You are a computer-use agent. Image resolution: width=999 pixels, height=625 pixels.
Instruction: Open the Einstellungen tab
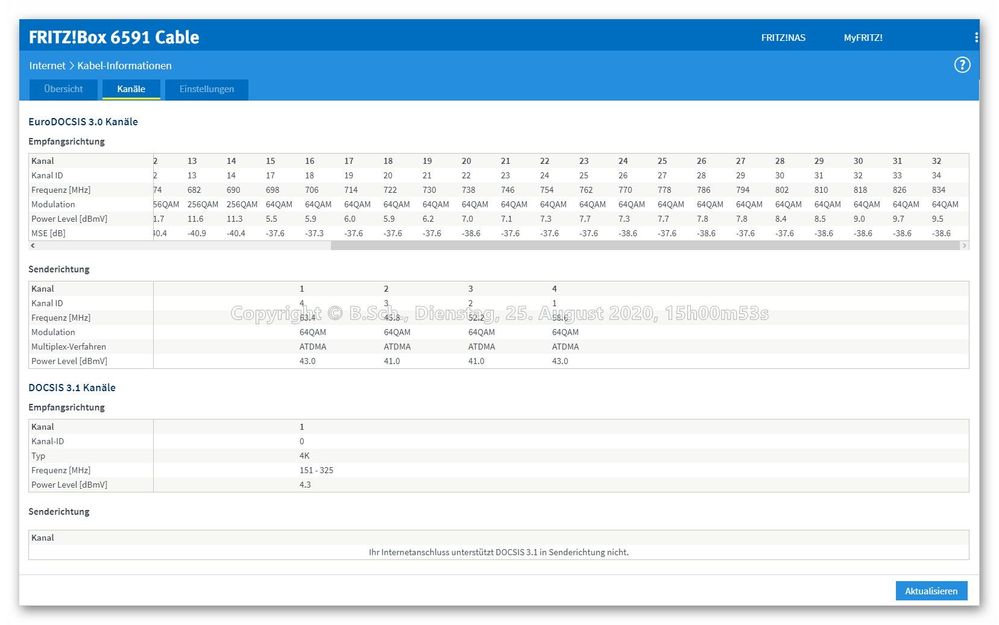click(206, 89)
